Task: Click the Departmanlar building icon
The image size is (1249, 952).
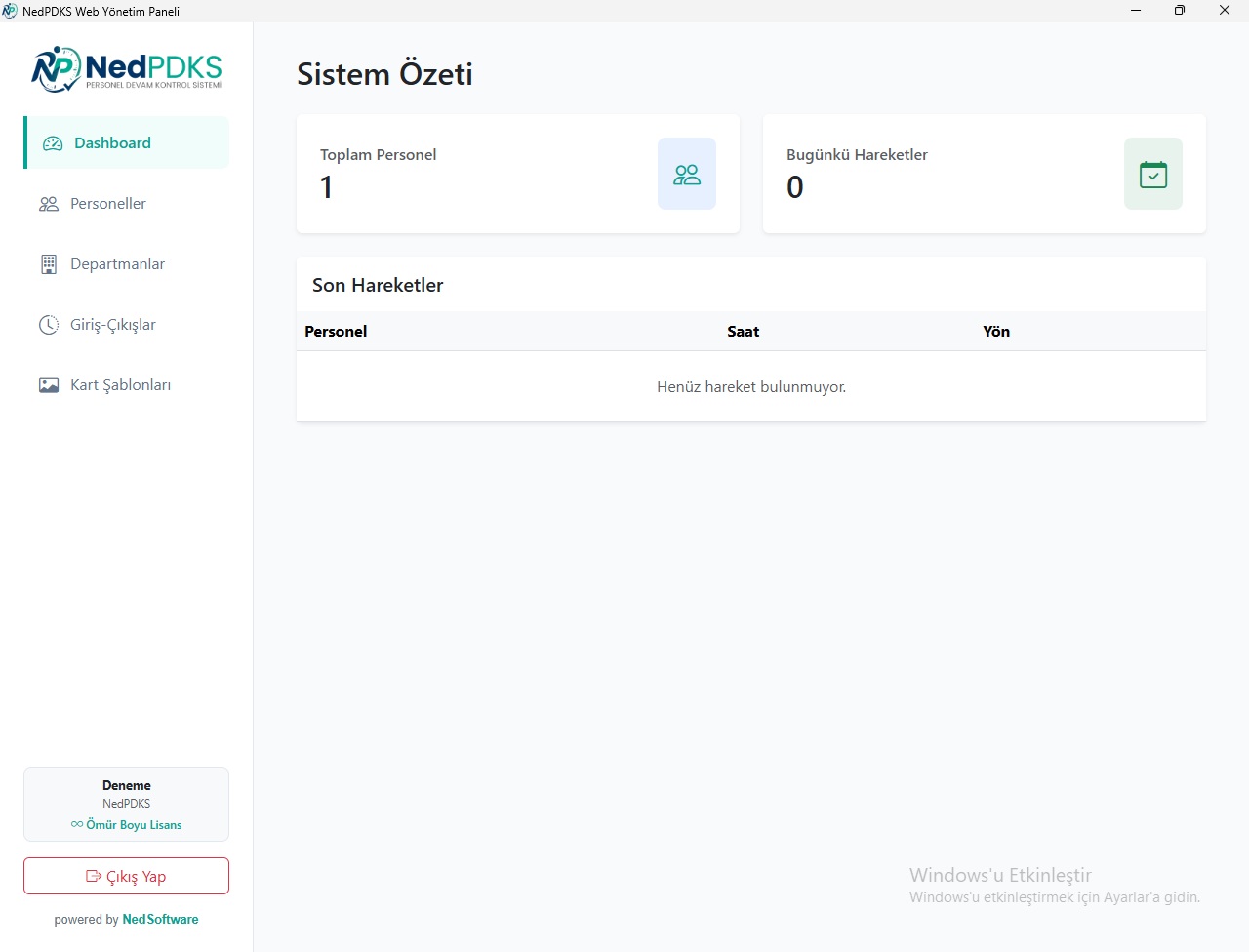Action: [49, 264]
